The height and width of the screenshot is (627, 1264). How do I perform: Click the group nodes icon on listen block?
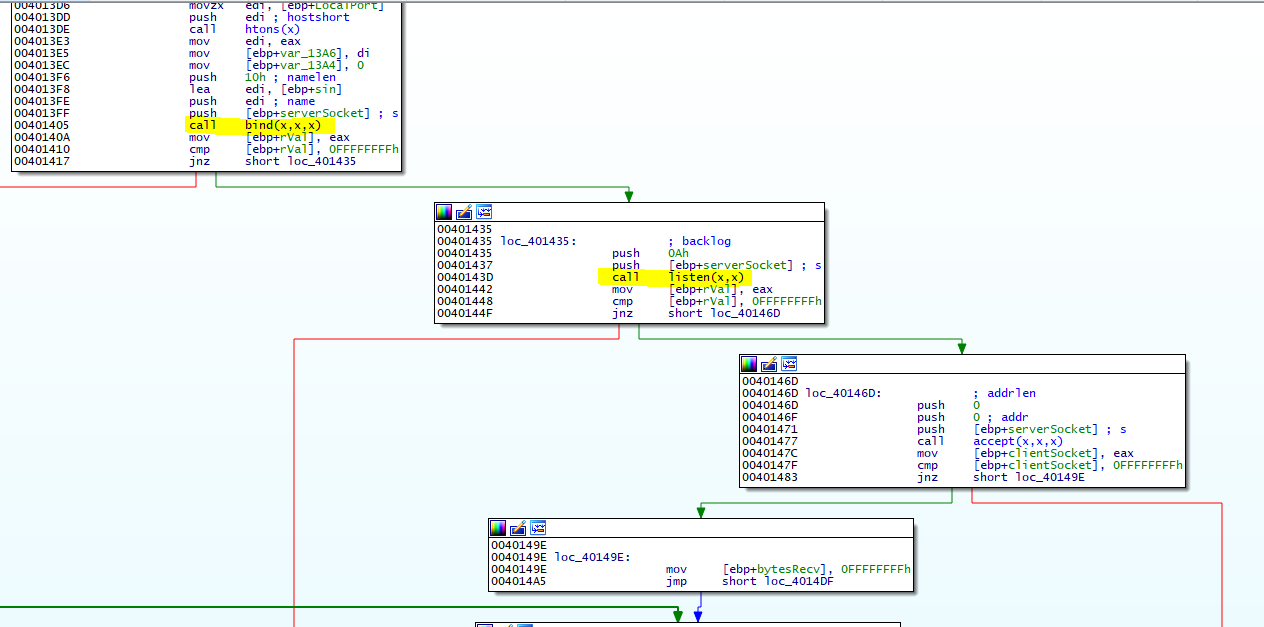coord(484,212)
